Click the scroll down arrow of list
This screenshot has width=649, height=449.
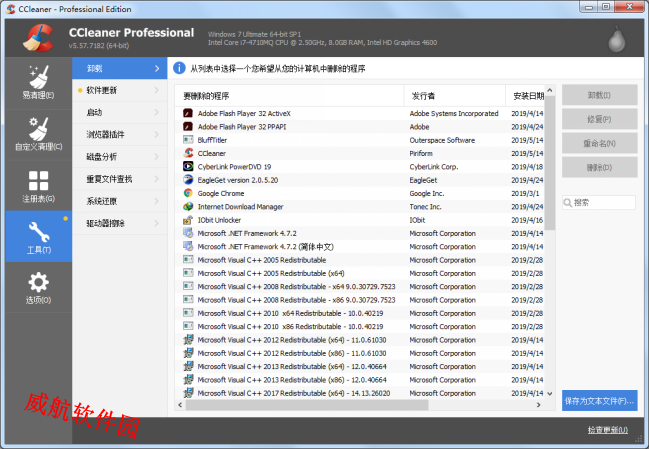click(550, 394)
